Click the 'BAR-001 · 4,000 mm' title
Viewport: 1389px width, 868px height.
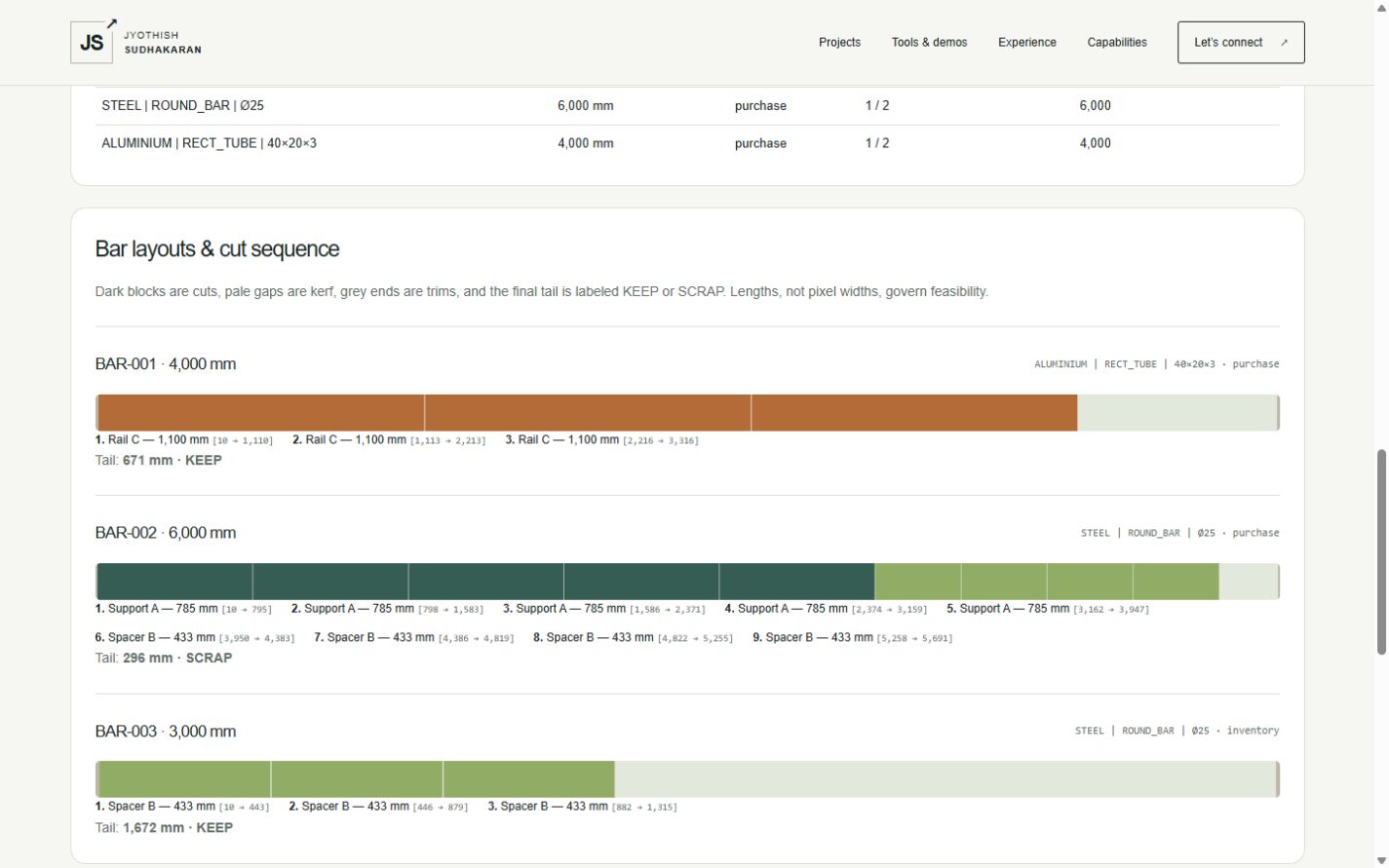[166, 363]
